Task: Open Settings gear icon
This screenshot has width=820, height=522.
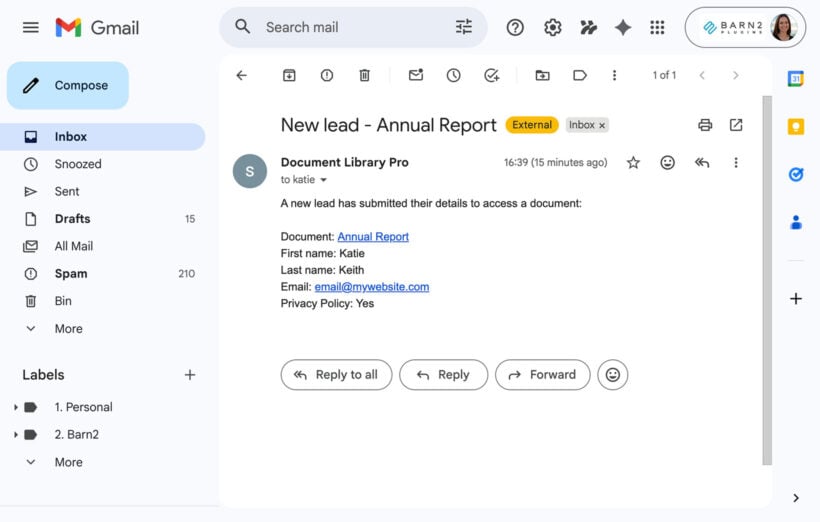Action: point(553,27)
